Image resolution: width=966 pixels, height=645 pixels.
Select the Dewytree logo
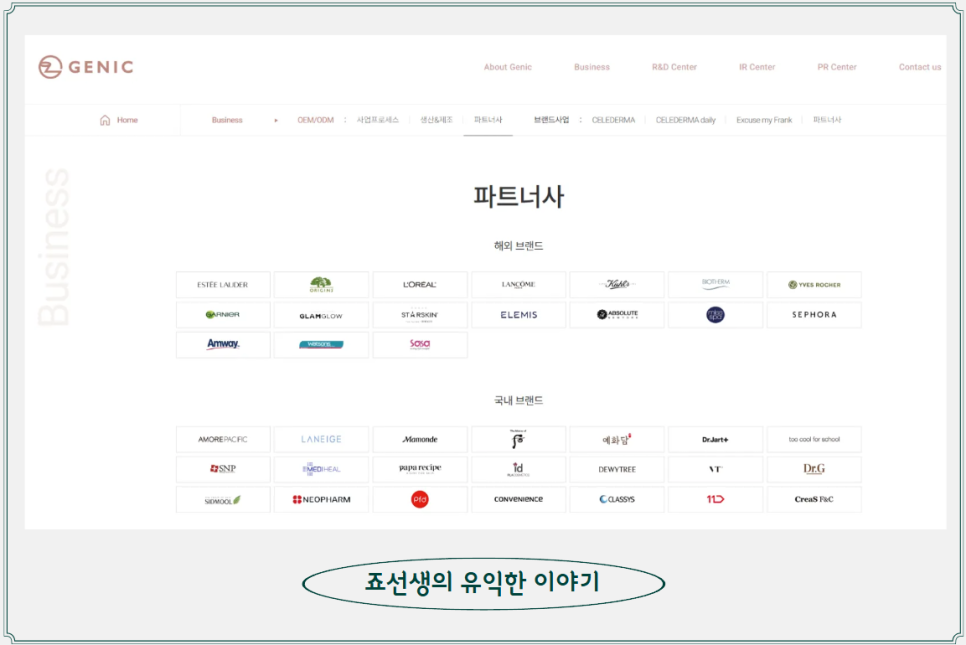pos(617,469)
